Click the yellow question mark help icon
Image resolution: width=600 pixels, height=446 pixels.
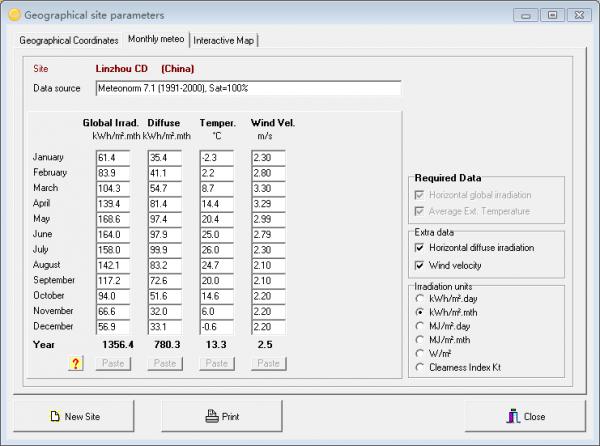click(74, 363)
